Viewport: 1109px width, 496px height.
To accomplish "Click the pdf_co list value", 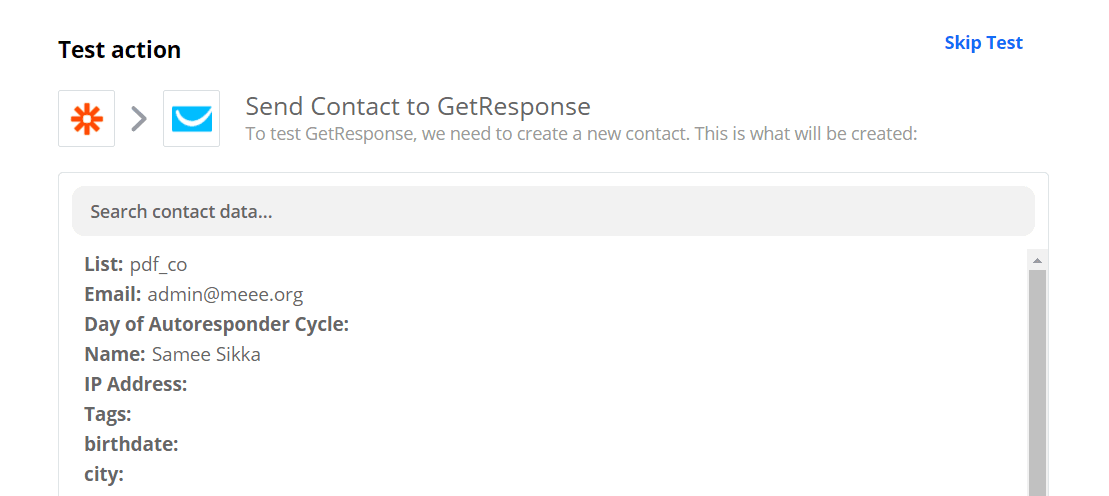I will coord(158,265).
